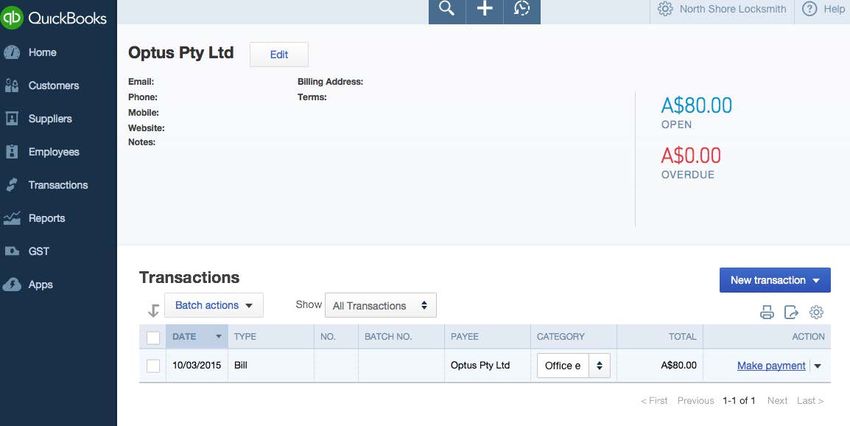Click the Suppliers building icon
Viewport: 850px width, 426px height.
click(12, 118)
